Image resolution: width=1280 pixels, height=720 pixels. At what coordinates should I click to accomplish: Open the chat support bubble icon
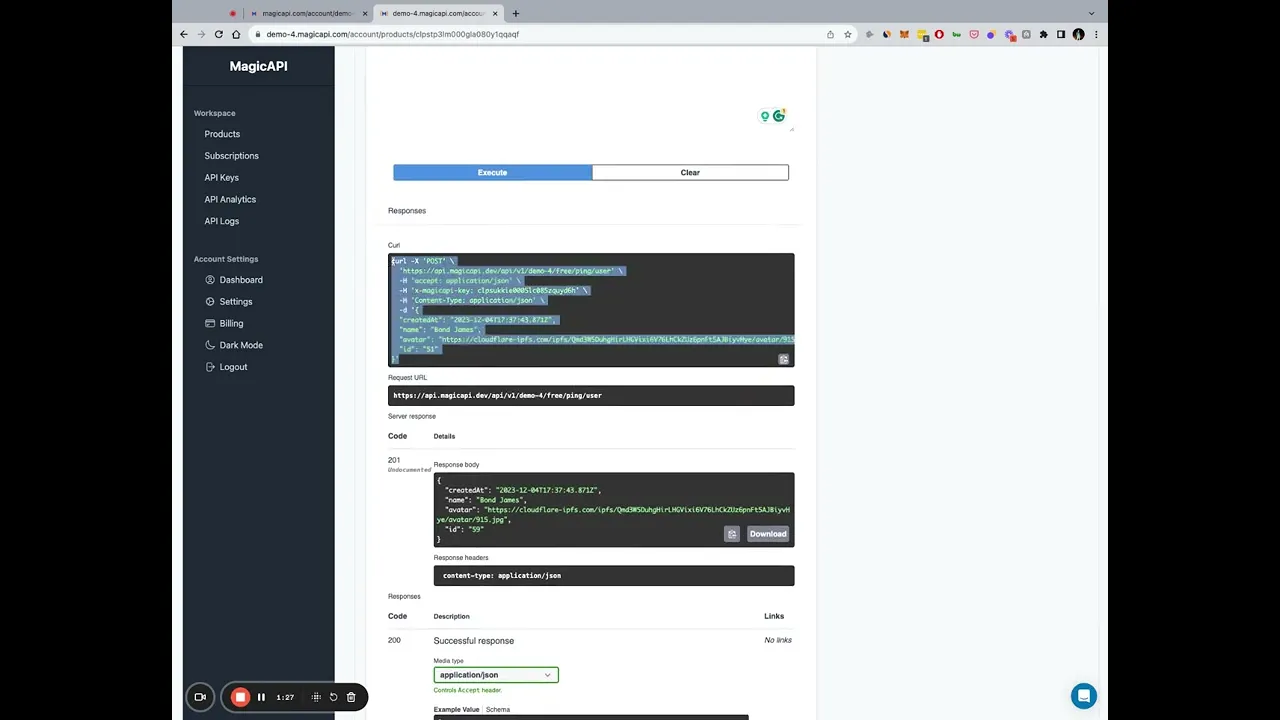pyautogui.click(x=1083, y=696)
